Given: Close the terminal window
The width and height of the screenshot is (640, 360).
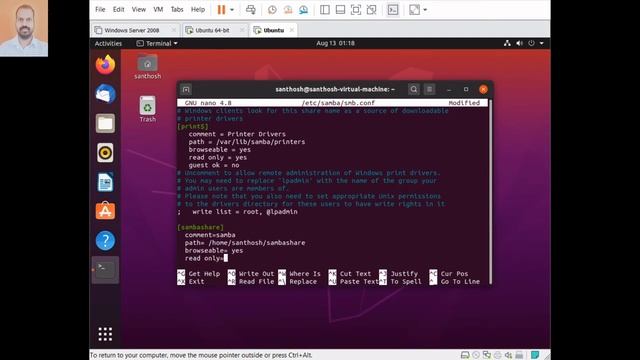Looking at the screenshot, I should pyautogui.click(x=483, y=89).
